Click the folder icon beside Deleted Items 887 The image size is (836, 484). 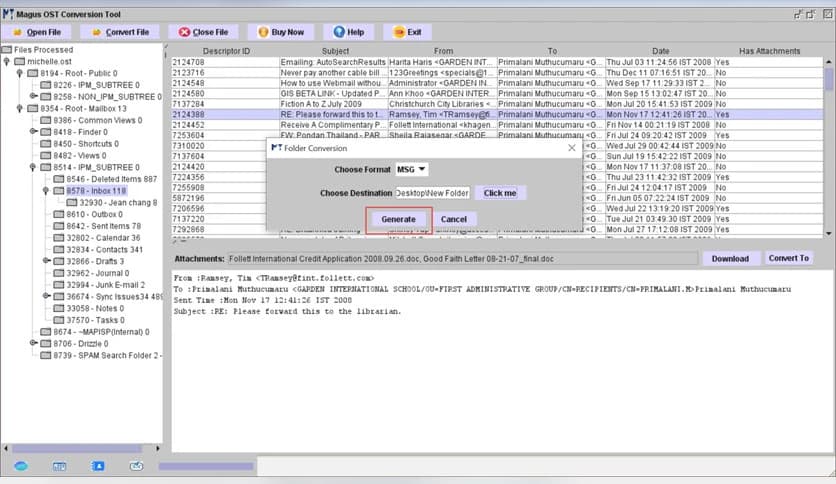point(59,179)
